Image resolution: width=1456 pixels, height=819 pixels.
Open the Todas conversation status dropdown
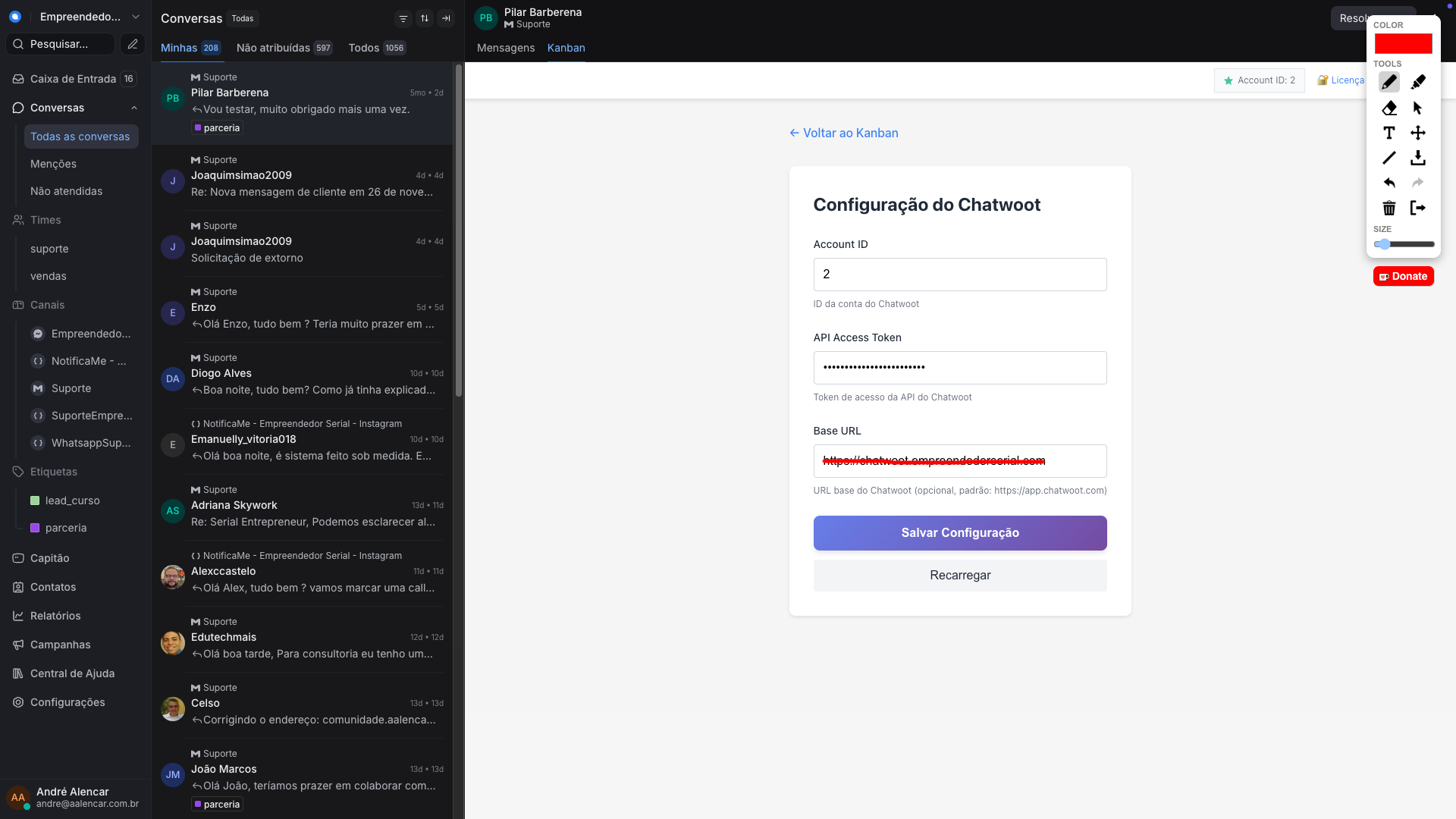click(243, 18)
